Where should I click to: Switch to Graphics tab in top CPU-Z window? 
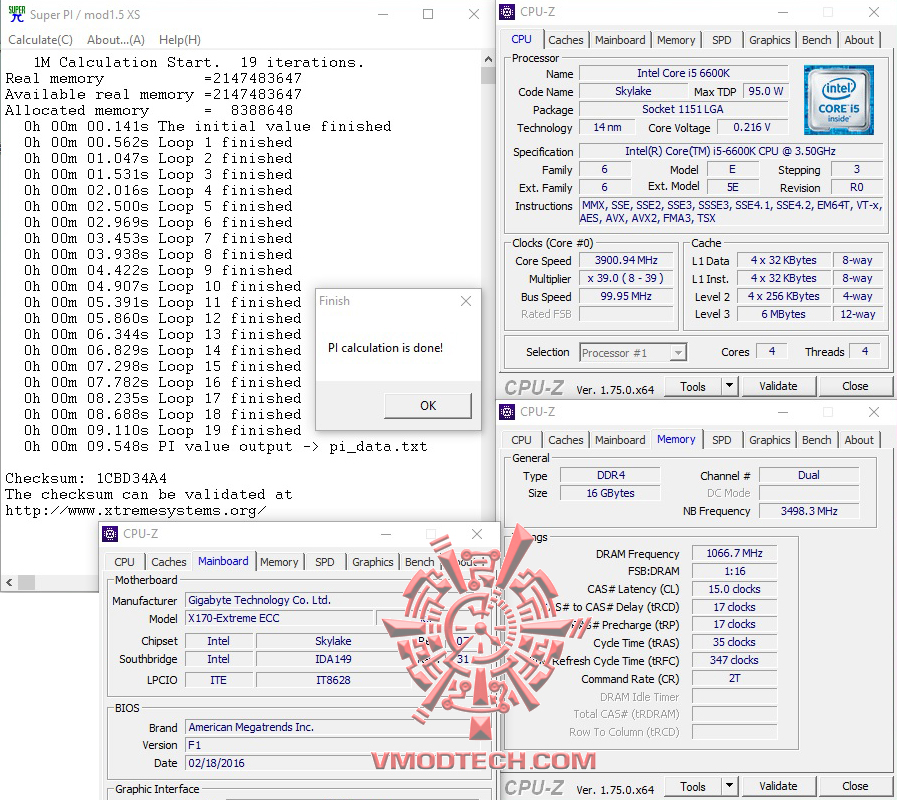[x=769, y=40]
